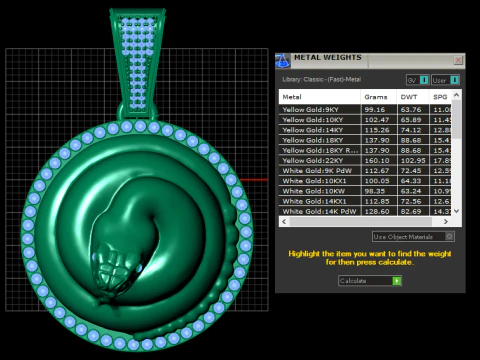Click the 98.35 grams value
This screenshot has width=480, height=360.
tap(375, 191)
